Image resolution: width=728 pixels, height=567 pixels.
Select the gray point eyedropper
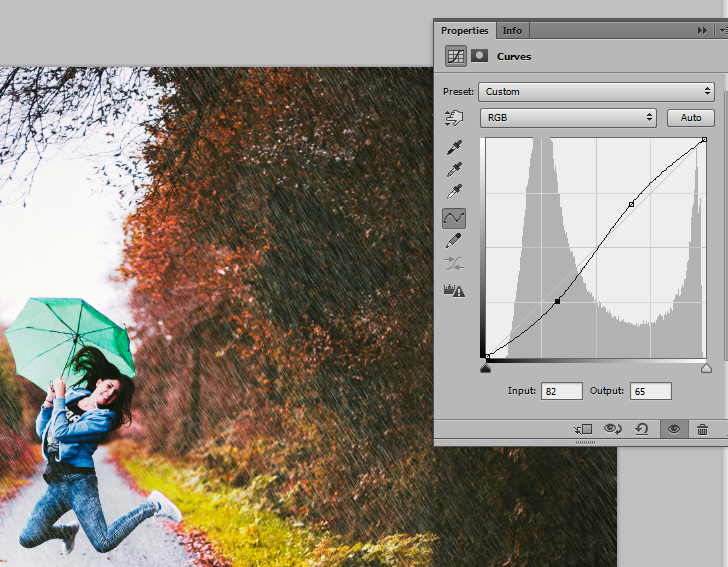[x=454, y=169]
